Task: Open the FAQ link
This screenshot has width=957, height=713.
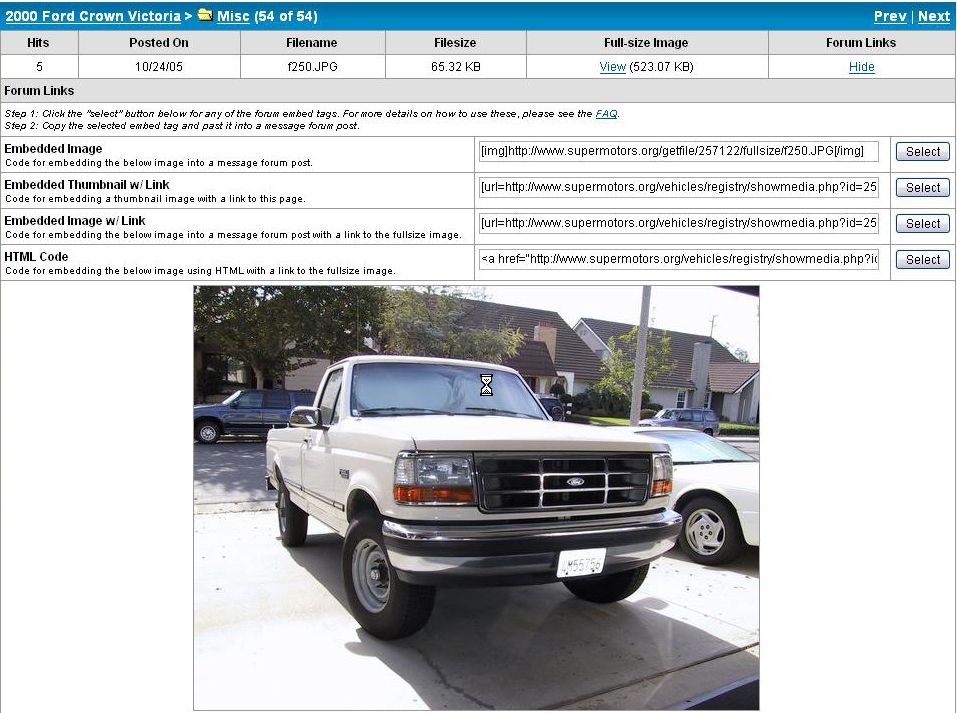Action: point(606,114)
